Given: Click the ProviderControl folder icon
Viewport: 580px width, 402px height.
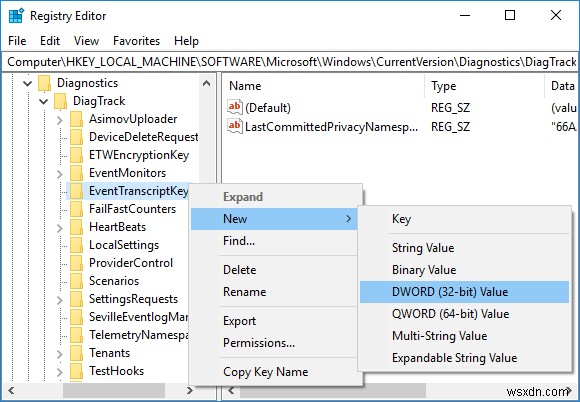Looking at the screenshot, I should [77, 263].
